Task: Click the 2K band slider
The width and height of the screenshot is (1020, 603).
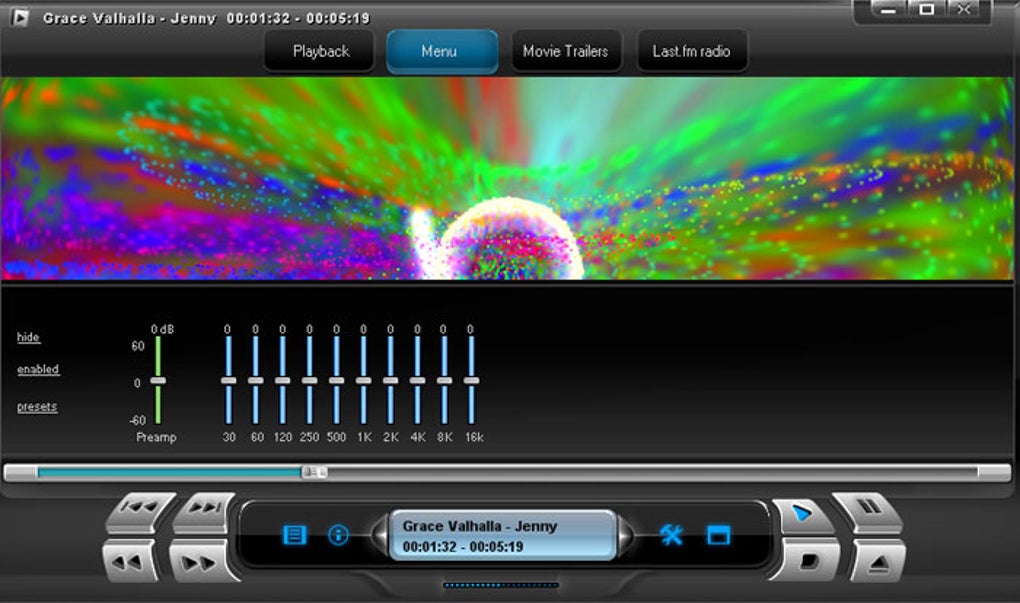Action: pos(390,381)
